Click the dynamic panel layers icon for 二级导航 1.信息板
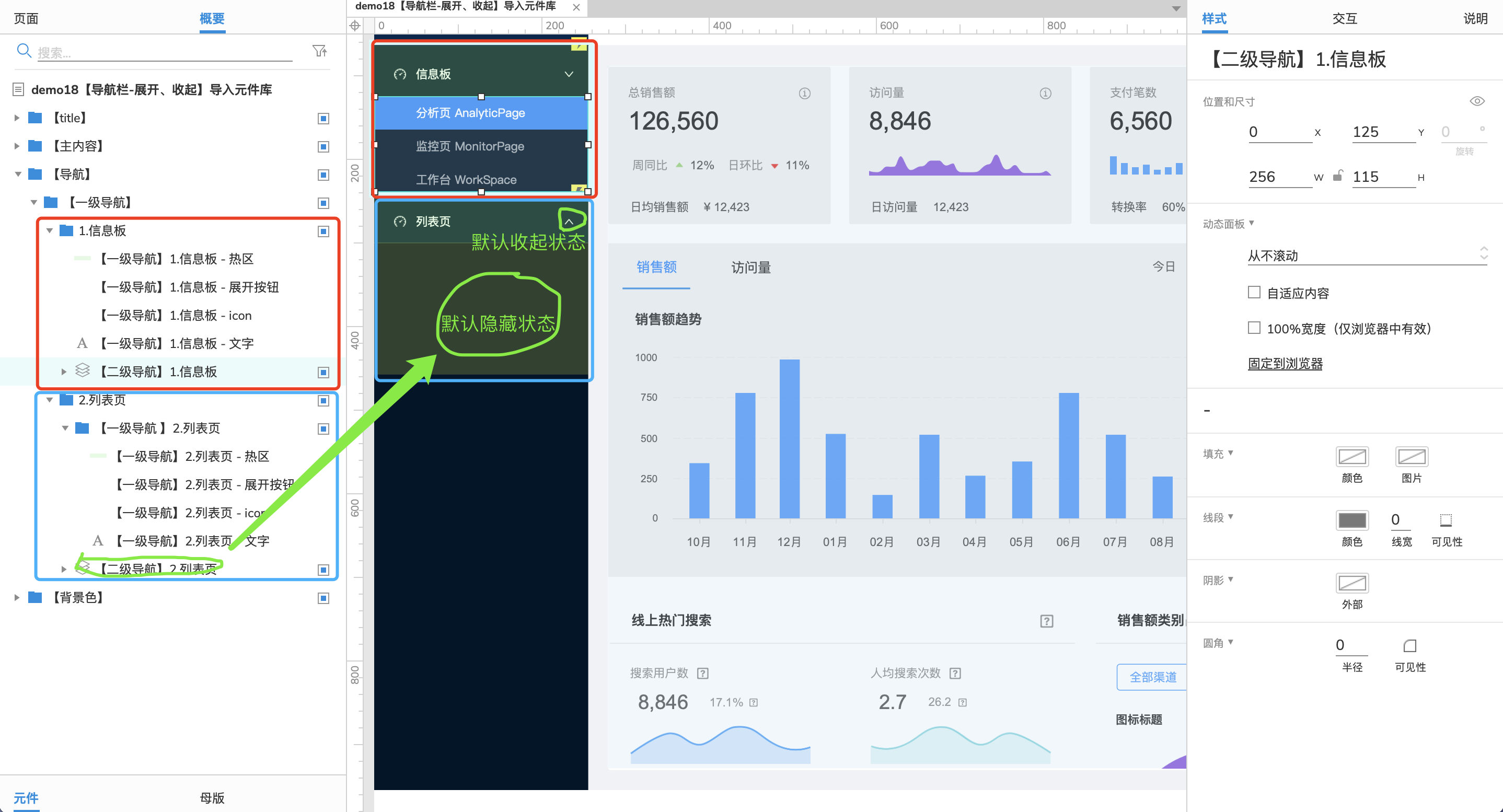This screenshot has width=1503, height=812. [82, 370]
